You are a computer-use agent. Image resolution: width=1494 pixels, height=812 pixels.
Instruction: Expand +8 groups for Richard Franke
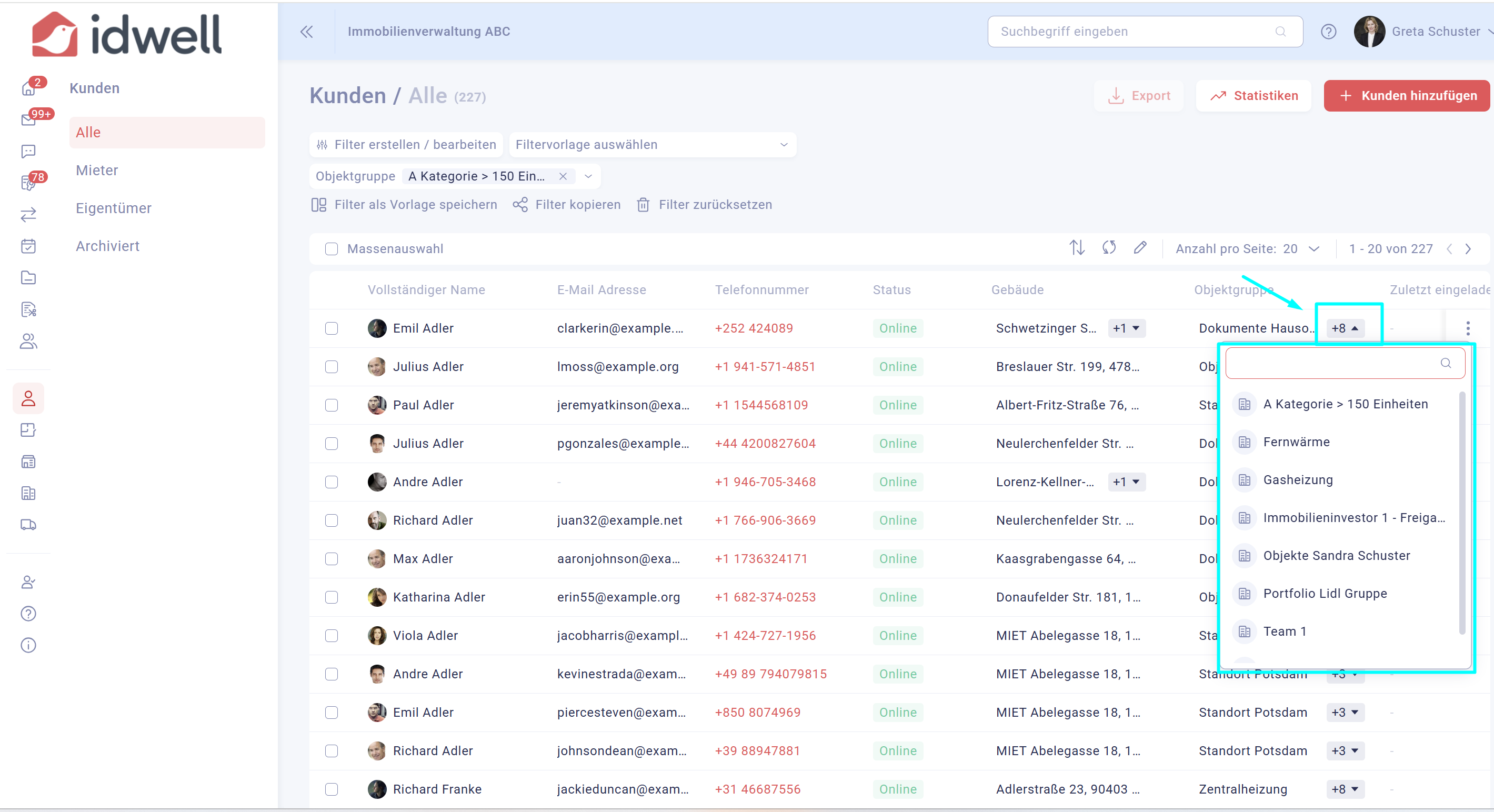point(1345,789)
